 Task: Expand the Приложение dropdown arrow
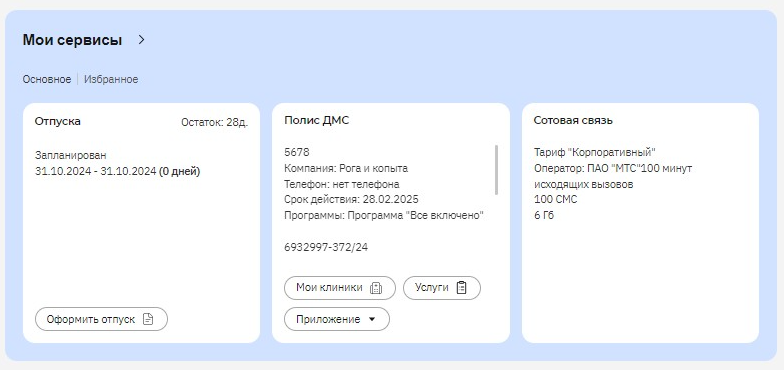(x=372, y=320)
